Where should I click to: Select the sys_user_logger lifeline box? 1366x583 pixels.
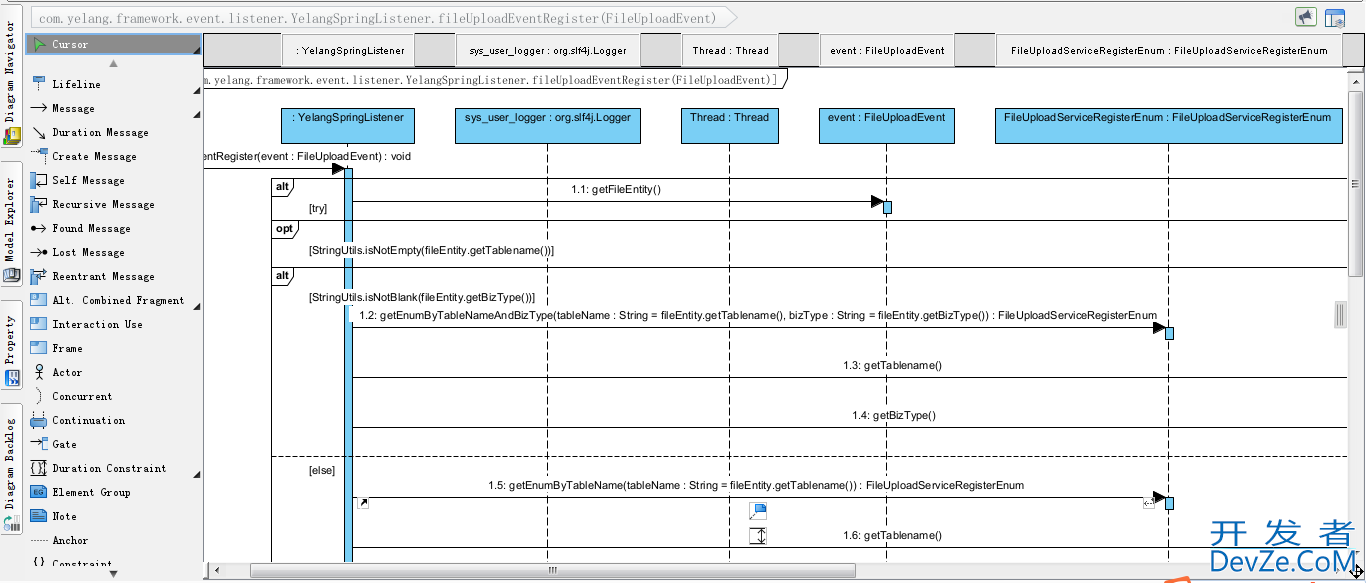[548, 126]
